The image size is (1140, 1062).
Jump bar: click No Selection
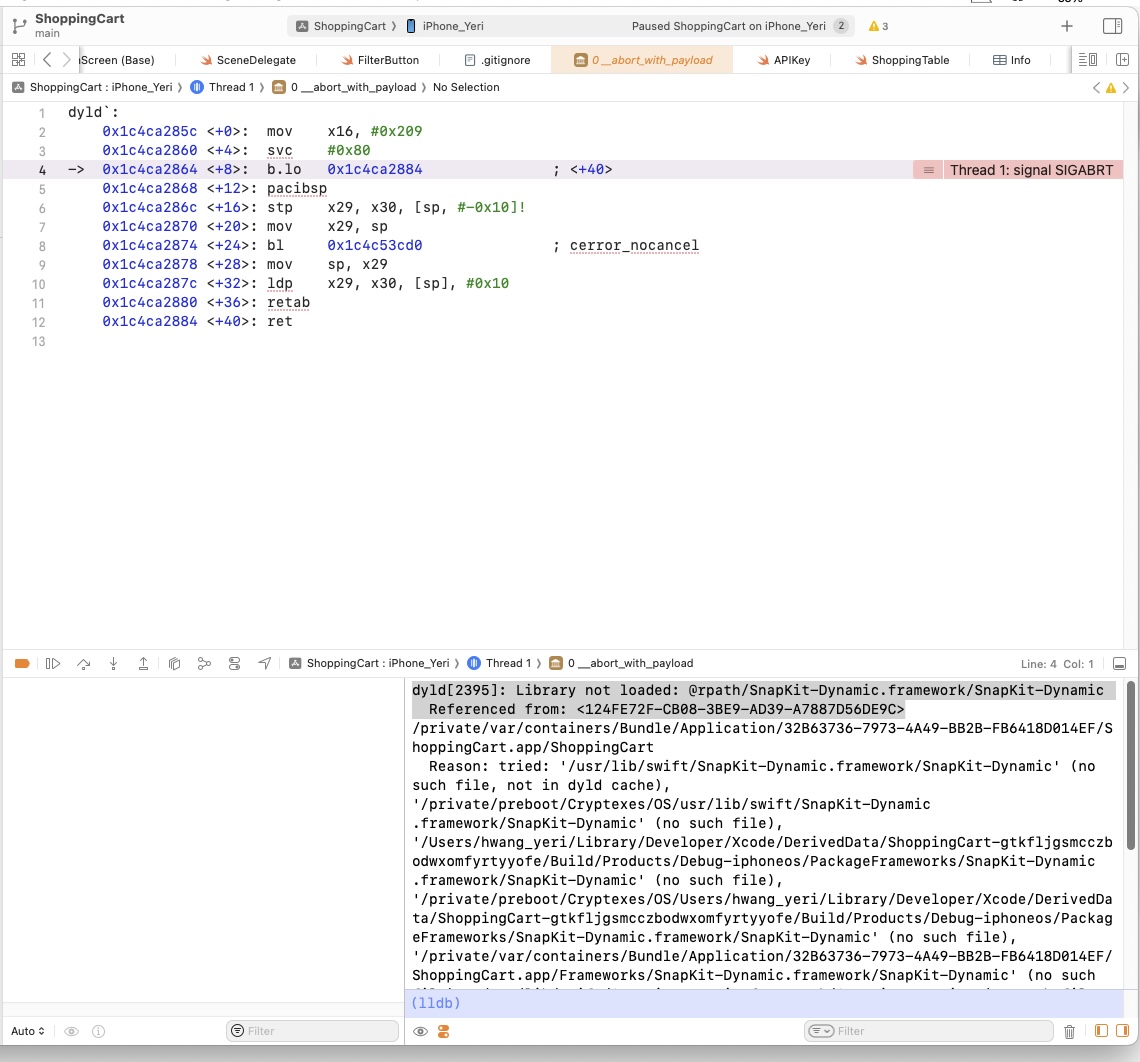click(466, 87)
